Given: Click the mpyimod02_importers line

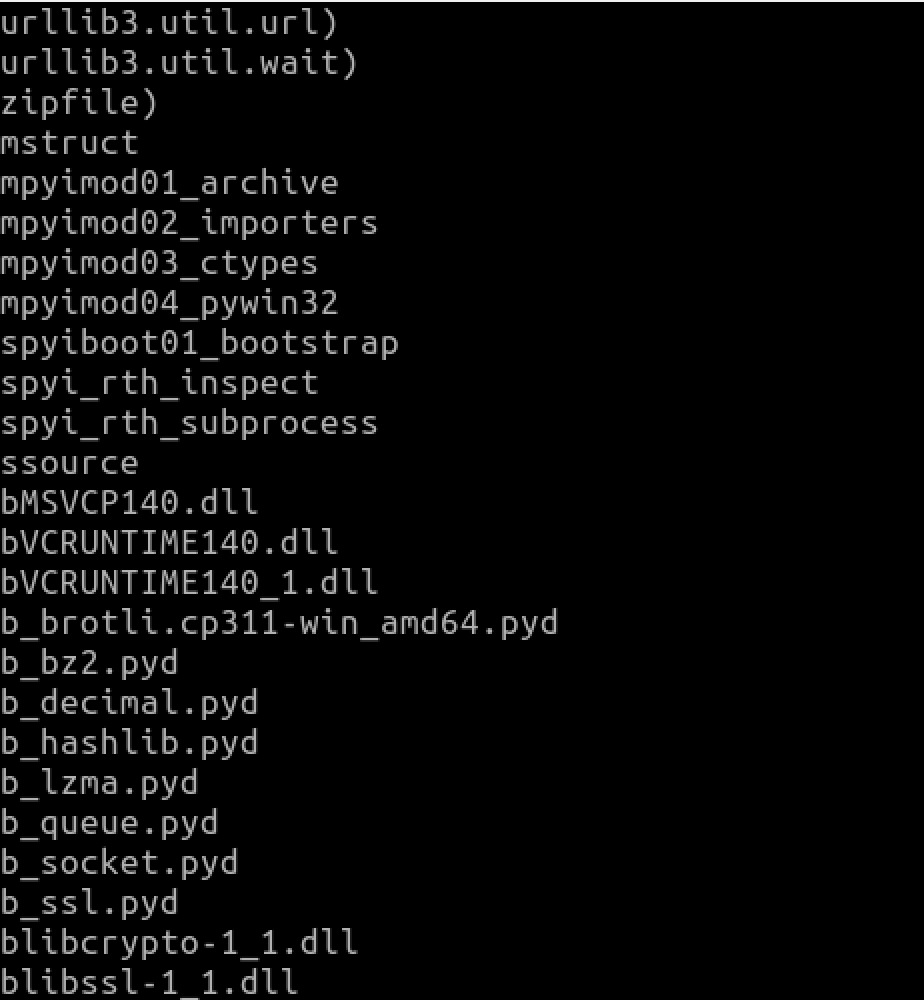Looking at the screenshot, I should tap(189, 223).
